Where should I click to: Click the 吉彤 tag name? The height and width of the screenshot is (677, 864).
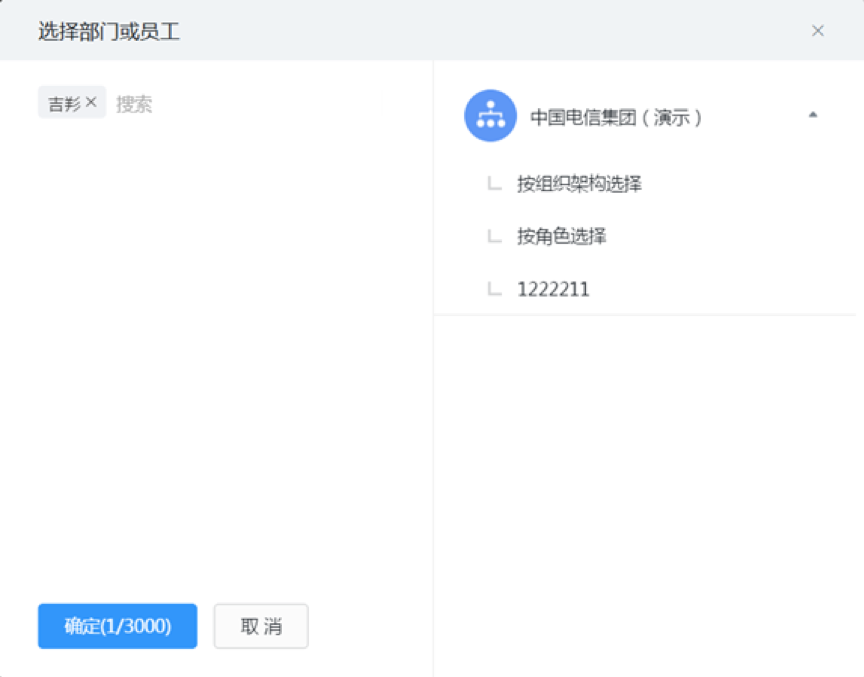(x=64, y=103)
